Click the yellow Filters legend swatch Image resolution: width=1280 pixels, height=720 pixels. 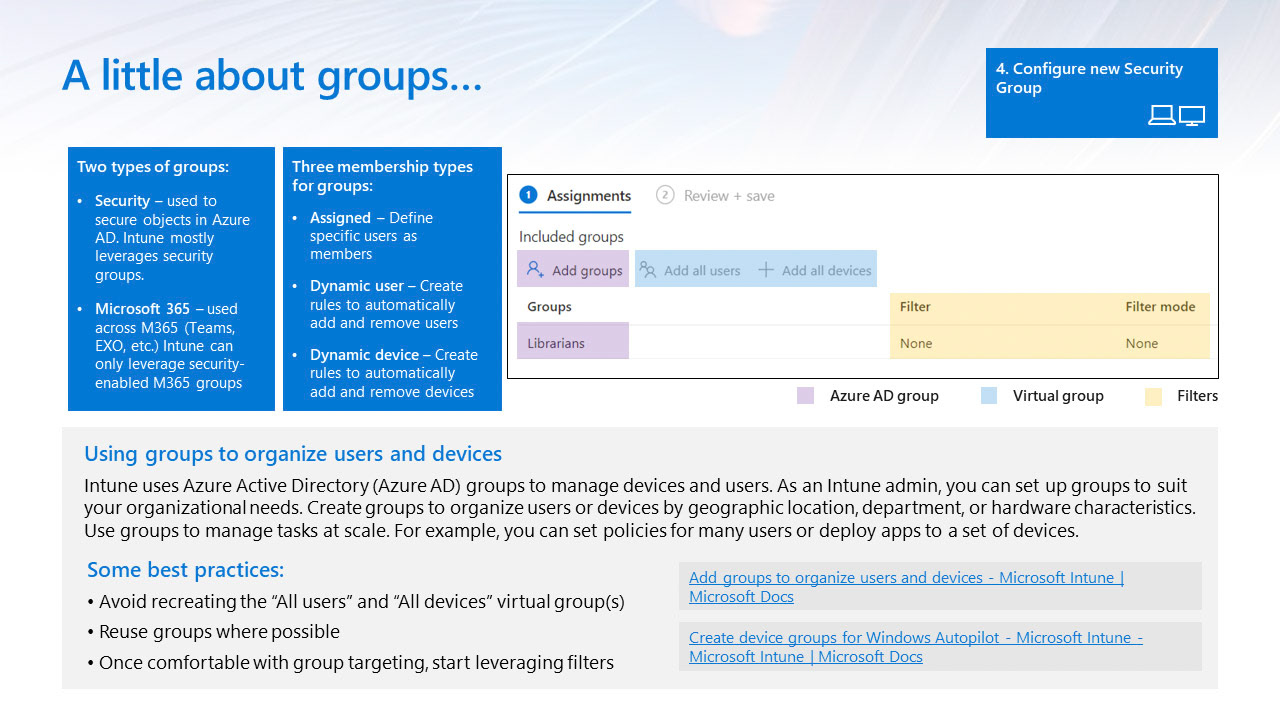[1153, 396]
